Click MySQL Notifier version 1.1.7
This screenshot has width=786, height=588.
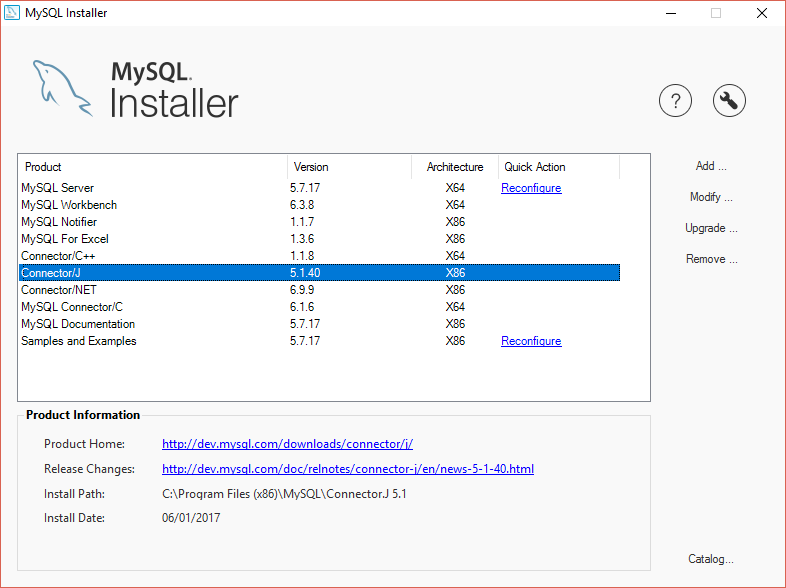pyautogui.click(x=302, y=222)
